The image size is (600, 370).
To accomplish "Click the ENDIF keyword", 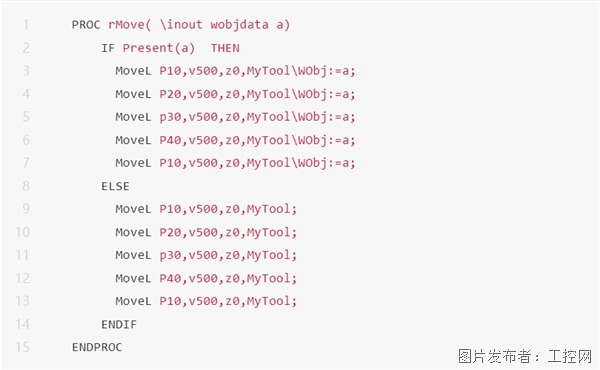I will click(119, 324).
